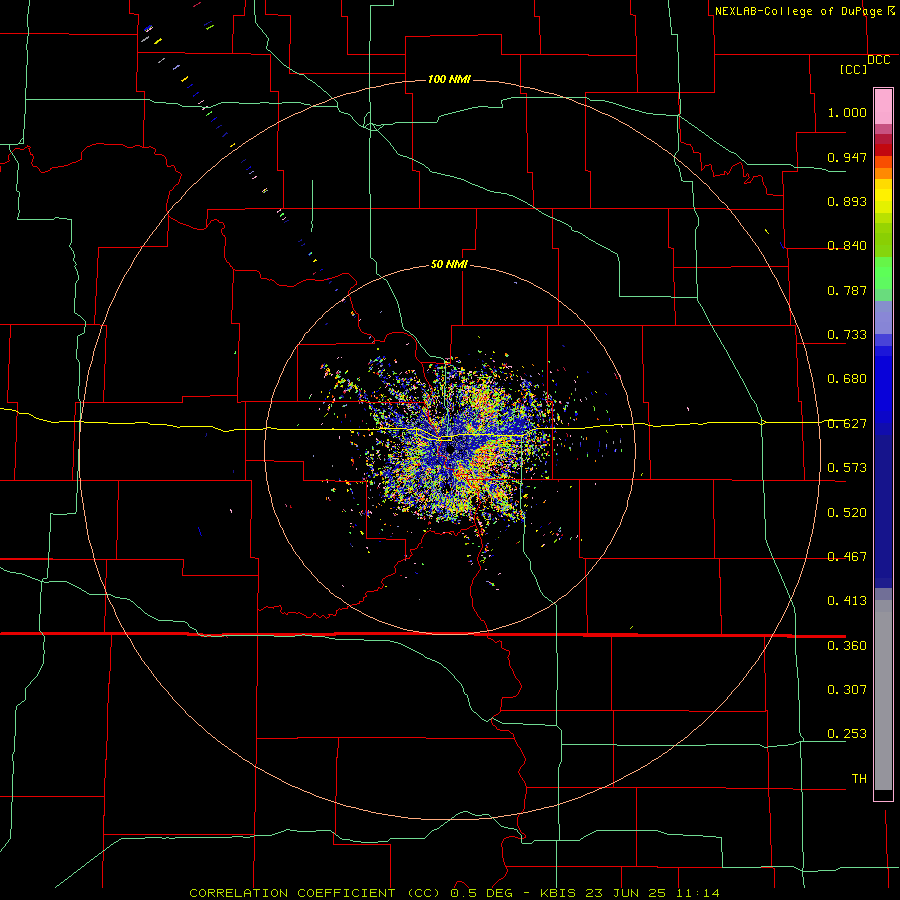900x900 pixels.
Task: Click the 0.5 DEG elevation text
Action: [481, 893]
